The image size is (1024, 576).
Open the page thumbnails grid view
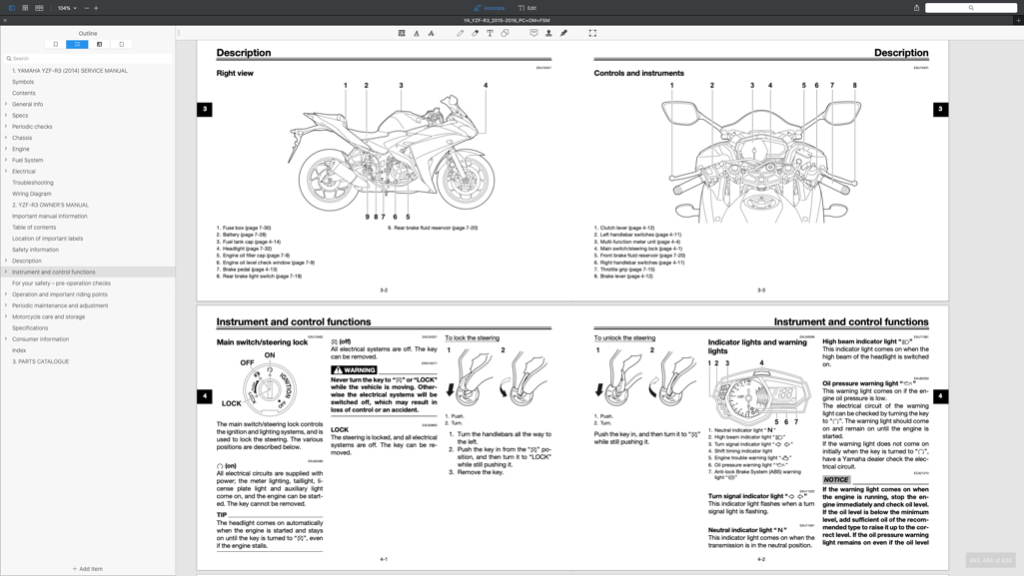click(26, 8)
